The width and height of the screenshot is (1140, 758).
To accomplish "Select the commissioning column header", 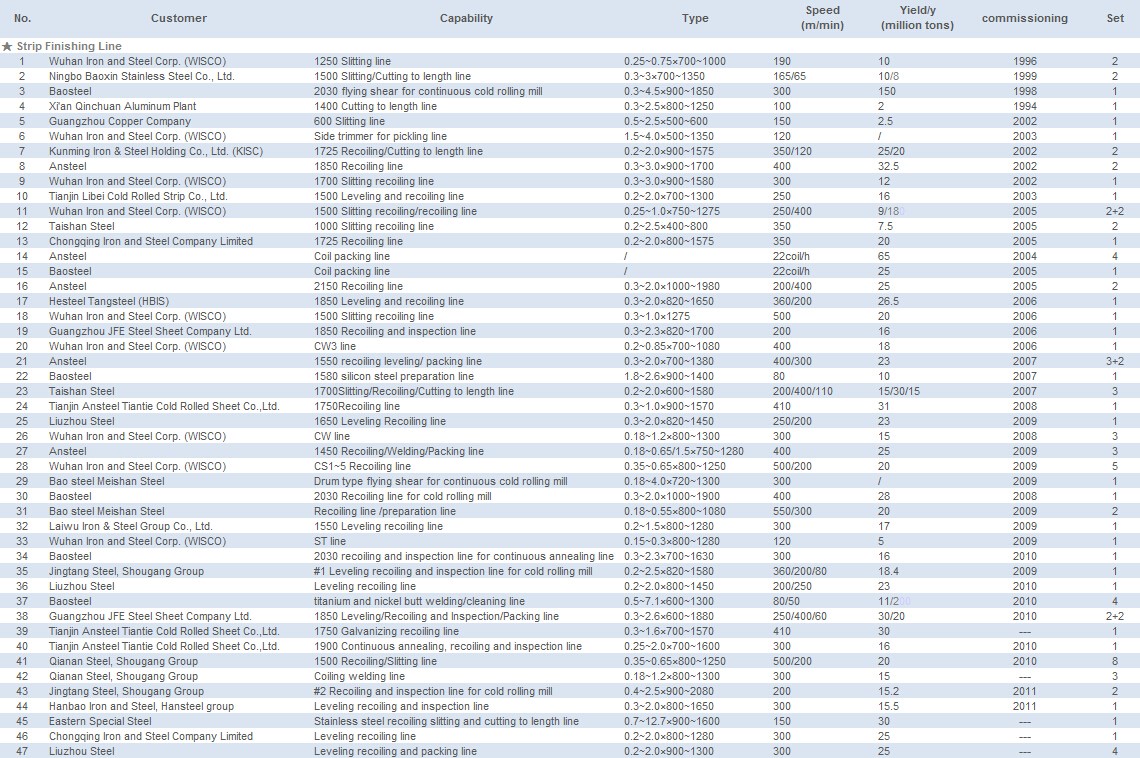I will 1024,18.
